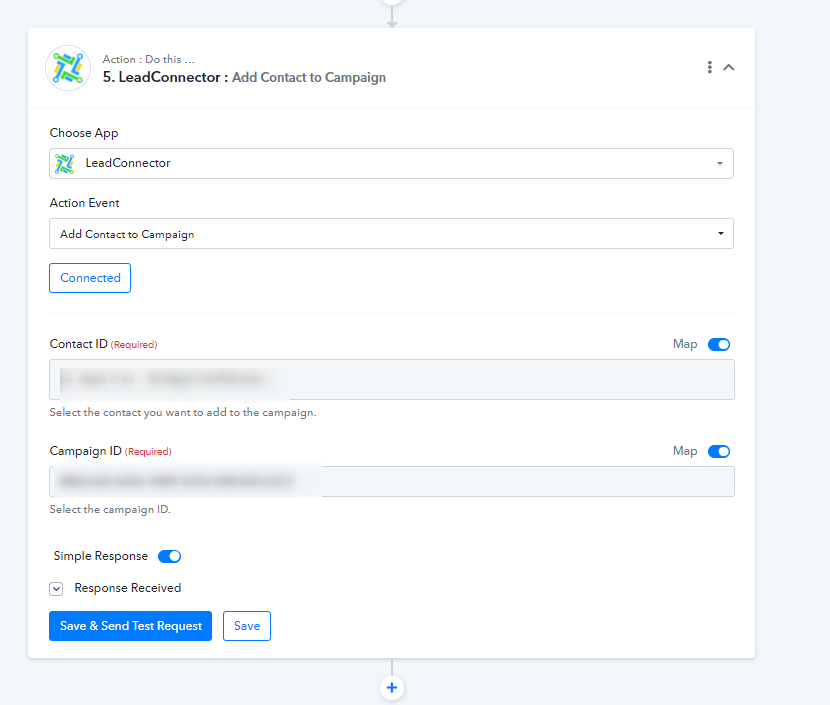Click the Save button
The height and width of the screenshot is (705, 830).
click(247, 626)
